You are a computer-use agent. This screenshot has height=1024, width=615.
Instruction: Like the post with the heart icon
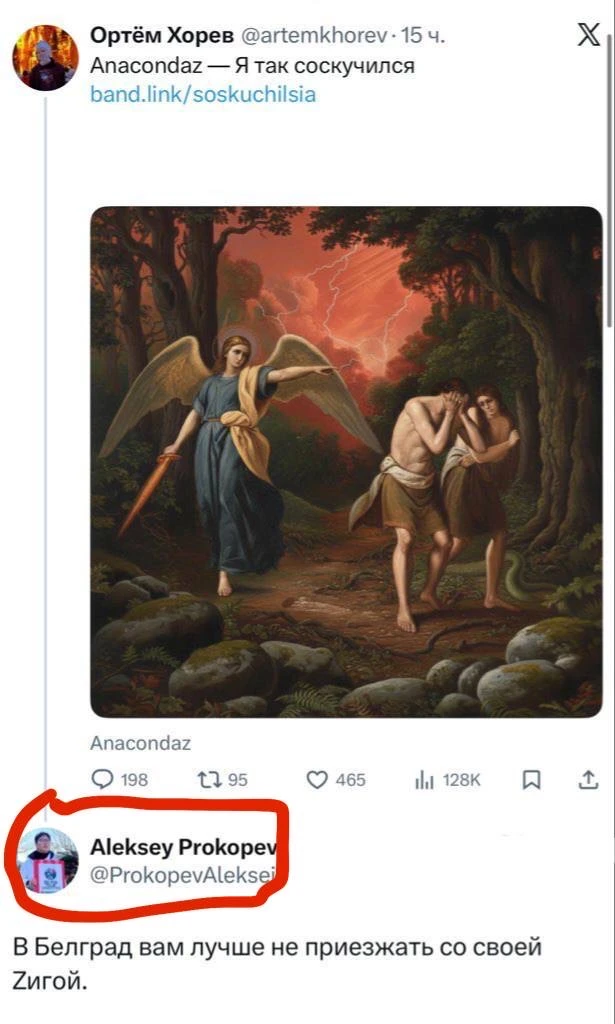tap(317, 780)
